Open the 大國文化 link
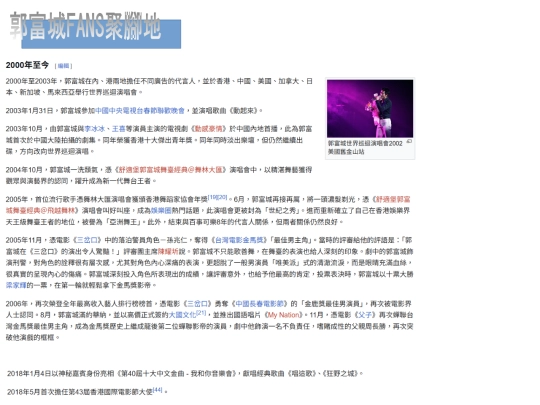The height and width of the screenshot is (405, 540). click(x=183, y=315)
